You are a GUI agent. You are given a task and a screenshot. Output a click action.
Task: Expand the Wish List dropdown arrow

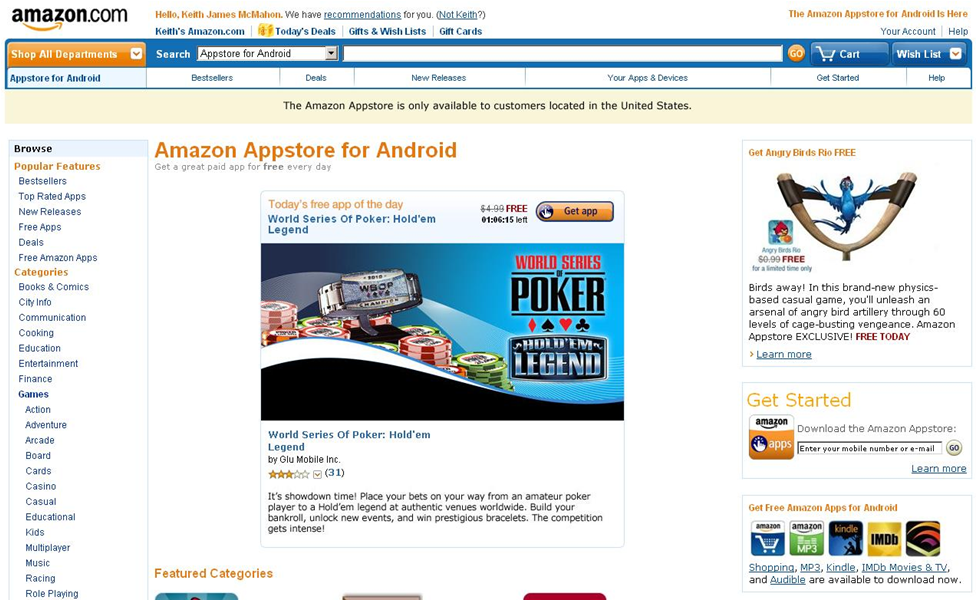click(955, 54)
